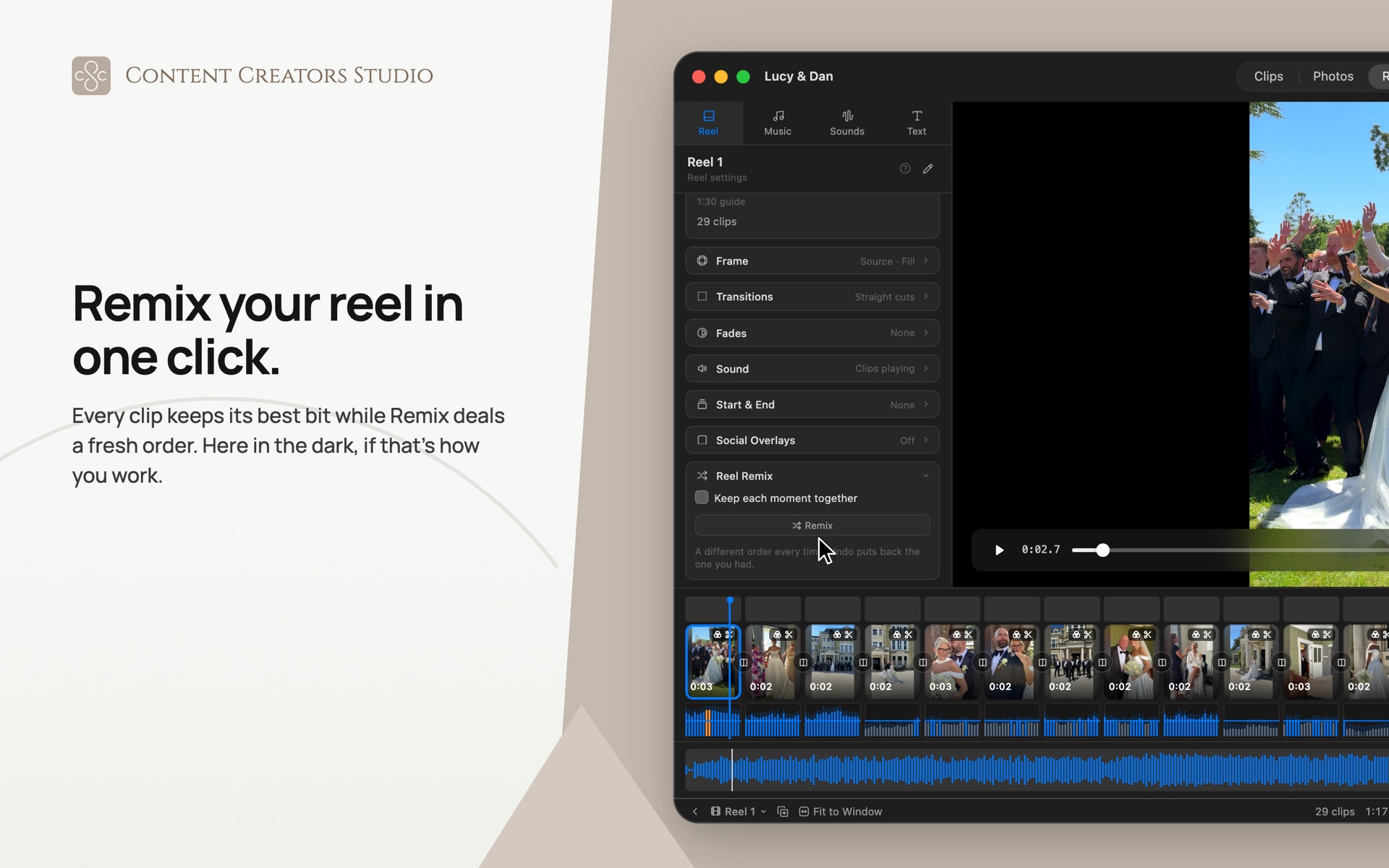Click scissors icon on the bridesmaids clip

pyautogui.click(x=789, y=634)
